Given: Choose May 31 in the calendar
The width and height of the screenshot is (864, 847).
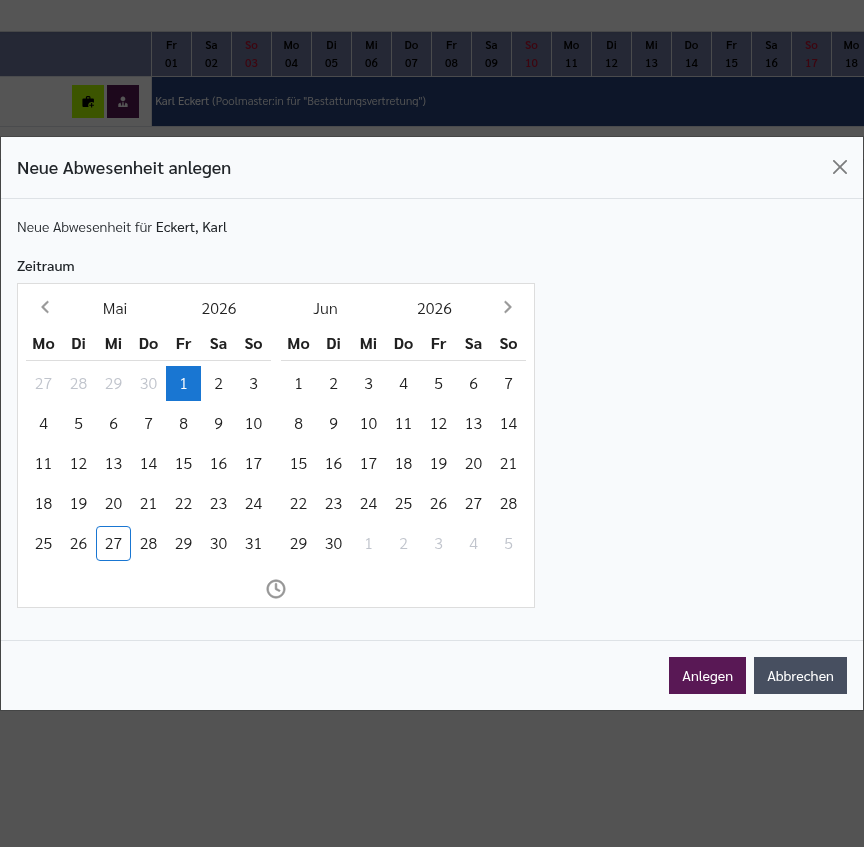Looking at the screenshot, I should [253, 543].
